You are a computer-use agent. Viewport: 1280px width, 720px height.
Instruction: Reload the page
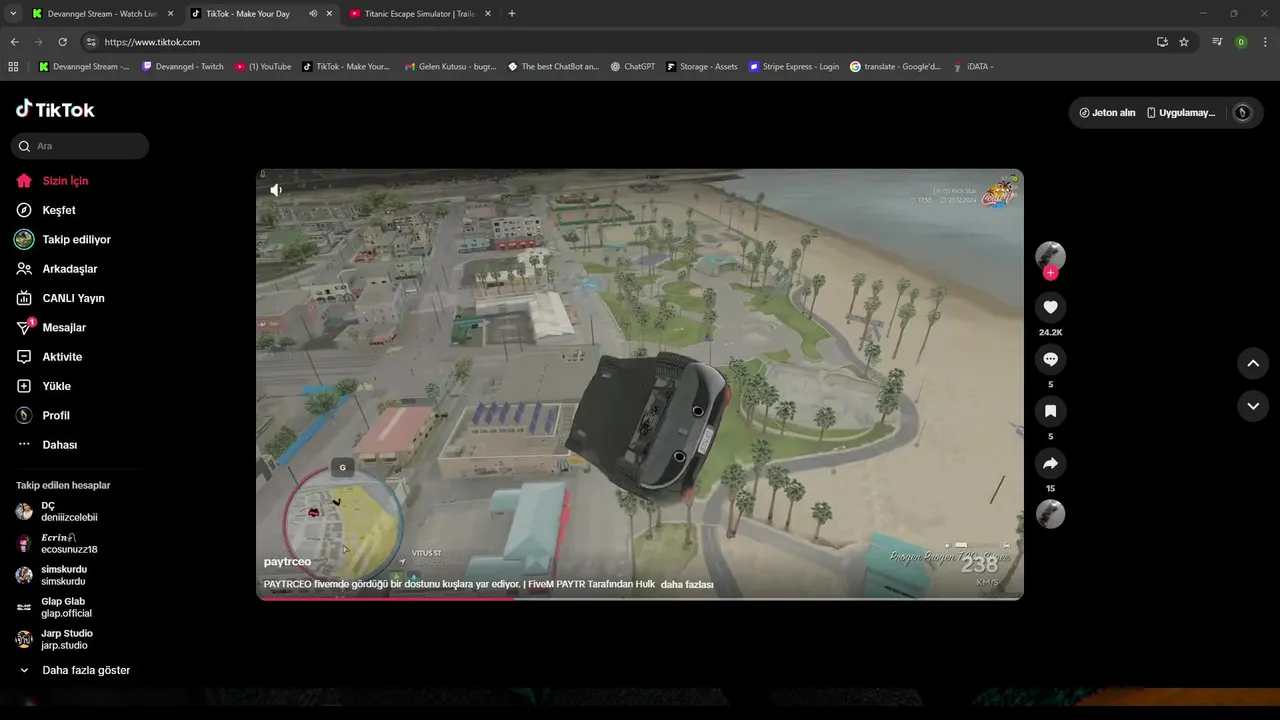(x=62, y=42)
